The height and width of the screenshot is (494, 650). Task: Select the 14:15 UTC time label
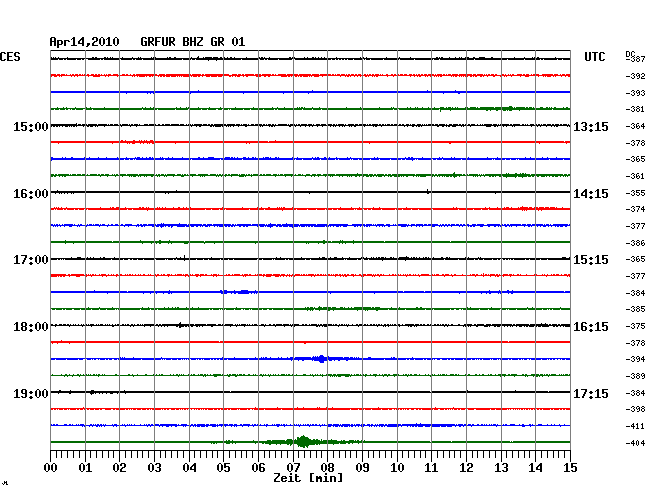pyautogui.click(x=591, y=194)
